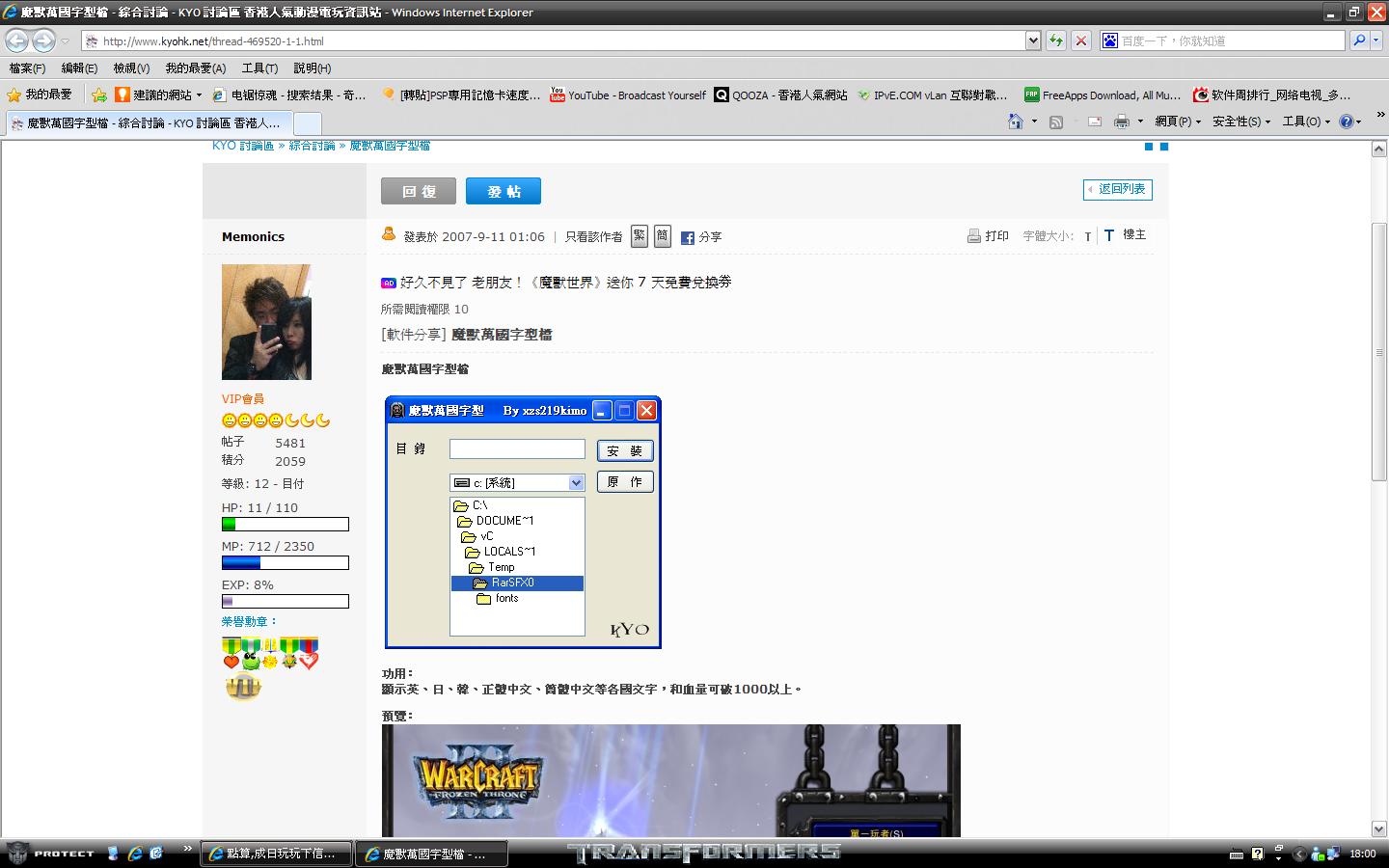Click the refresh page icon
The image size is (1389, 868).
[x=1056, y=41]
